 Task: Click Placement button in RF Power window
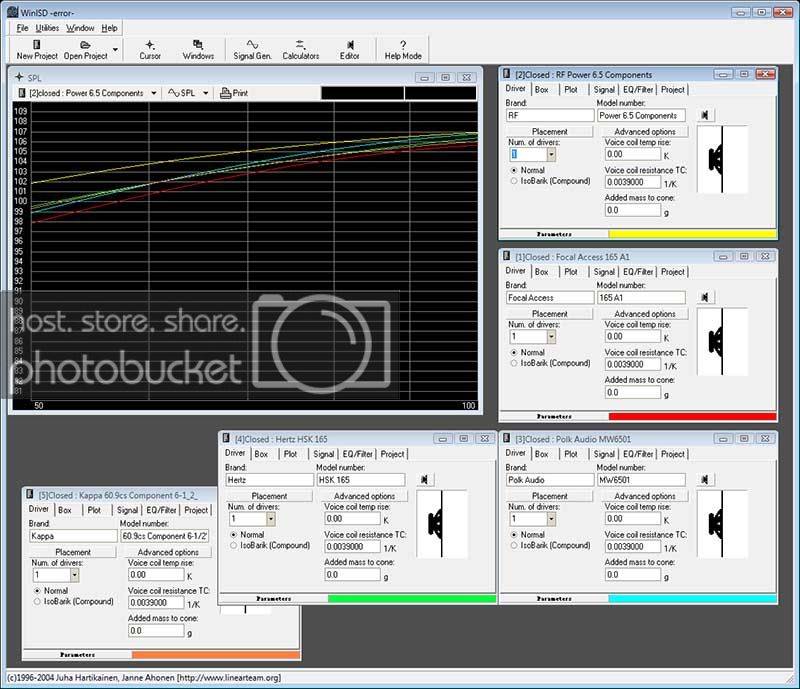(549, 131)
